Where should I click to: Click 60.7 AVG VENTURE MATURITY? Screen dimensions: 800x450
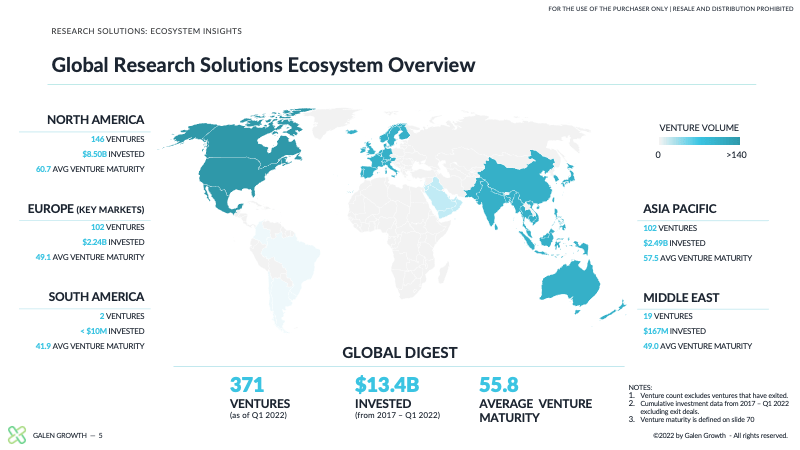point(90,169)
